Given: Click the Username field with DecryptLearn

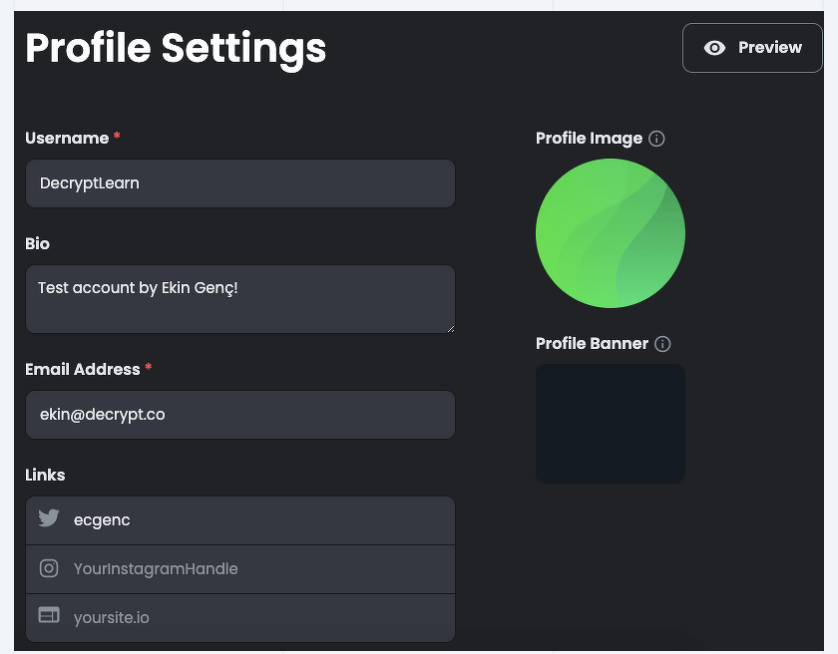Looking at the screenshot, I should tap(240, 183).
